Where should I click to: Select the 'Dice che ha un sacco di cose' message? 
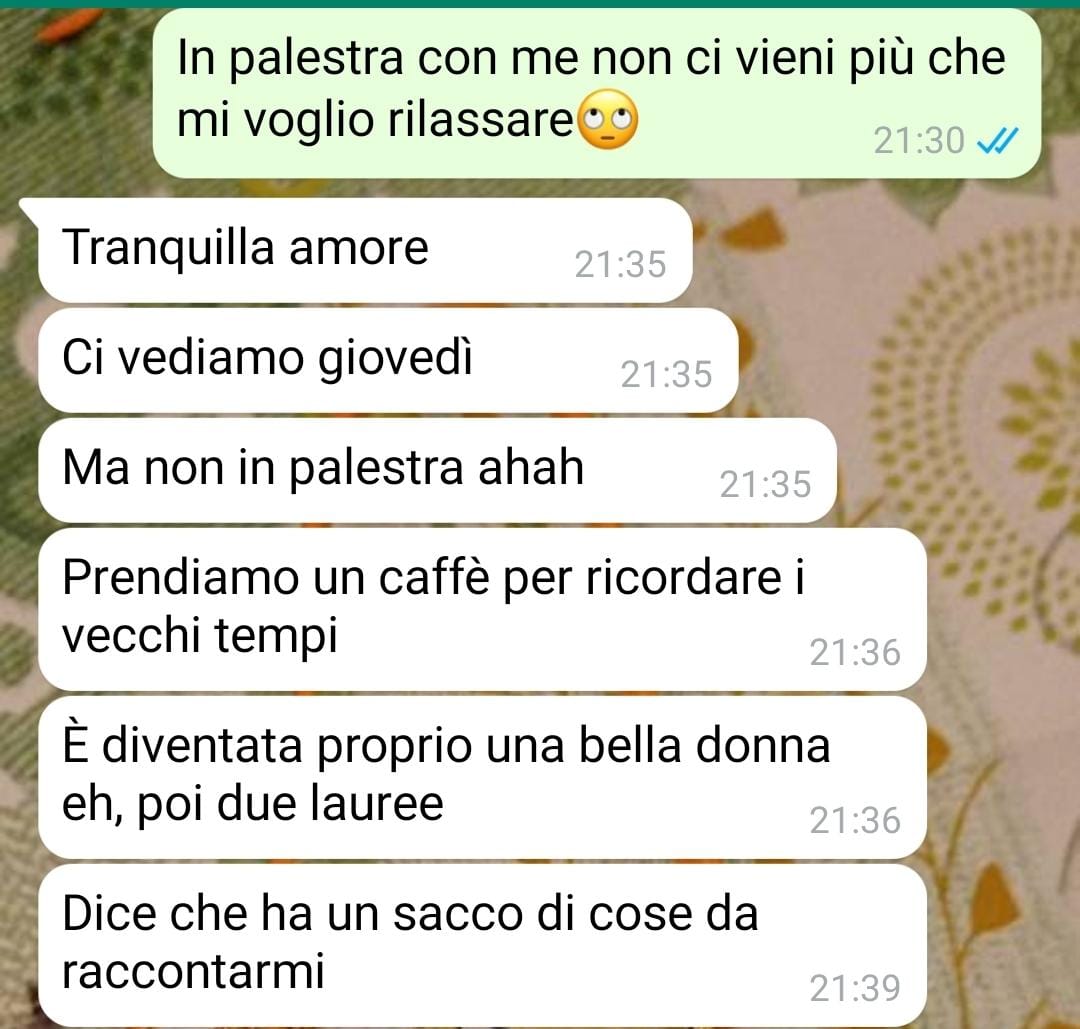[483, 945]
